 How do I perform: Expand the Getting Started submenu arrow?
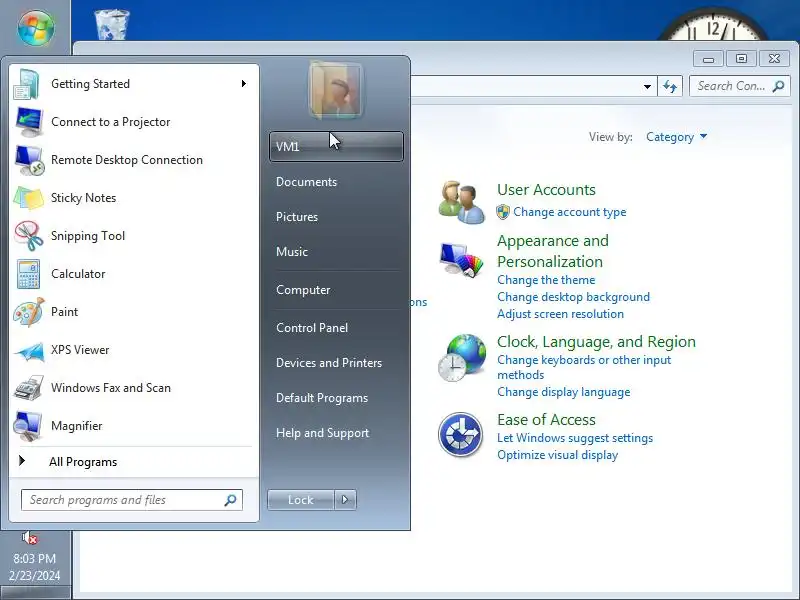(244, 83)
